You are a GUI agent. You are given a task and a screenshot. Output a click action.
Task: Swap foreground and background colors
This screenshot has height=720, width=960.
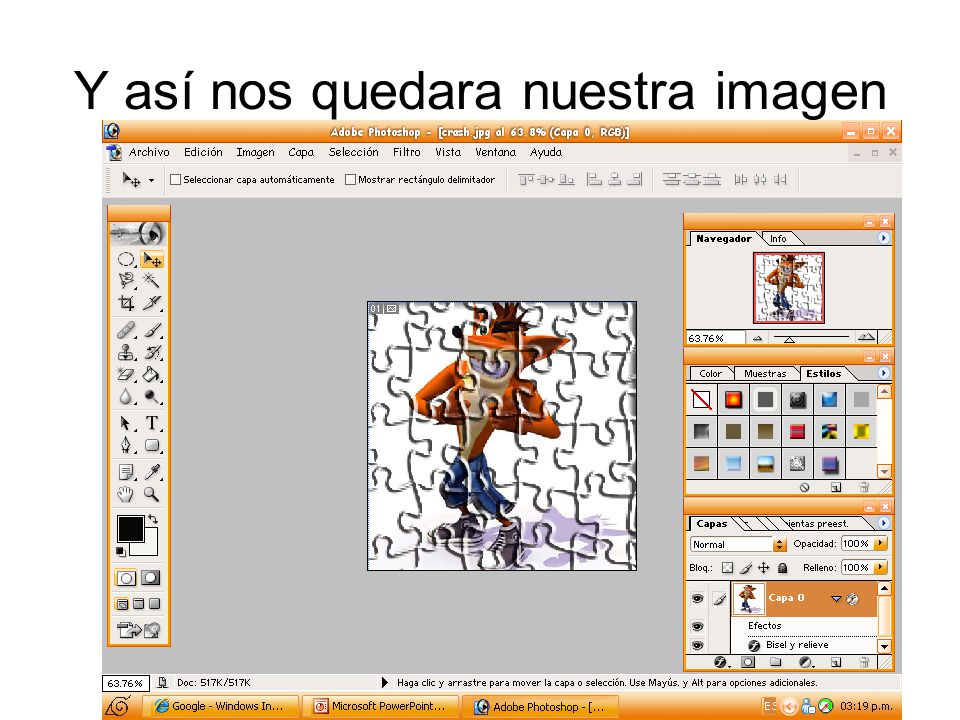[x=153, y=519]
